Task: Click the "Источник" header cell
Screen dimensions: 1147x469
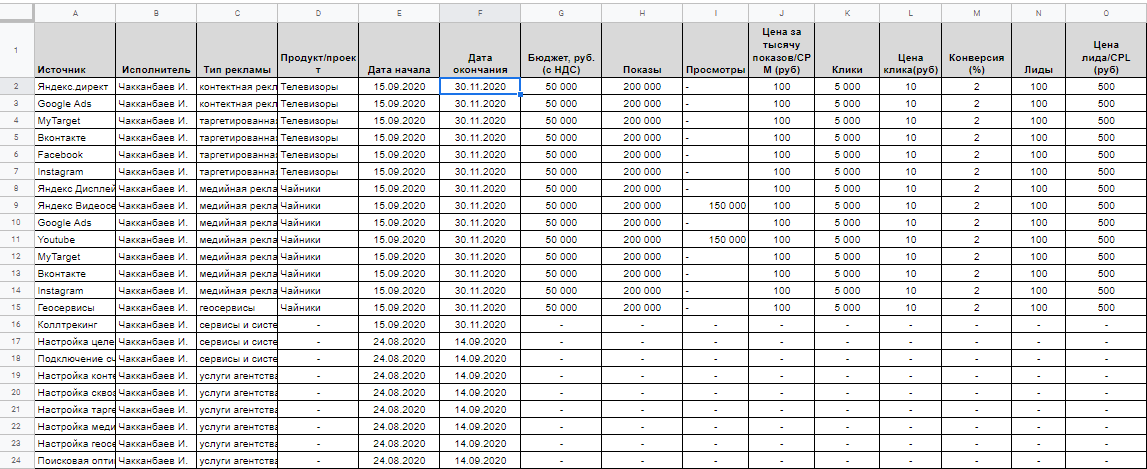Action: pos(75,50)
